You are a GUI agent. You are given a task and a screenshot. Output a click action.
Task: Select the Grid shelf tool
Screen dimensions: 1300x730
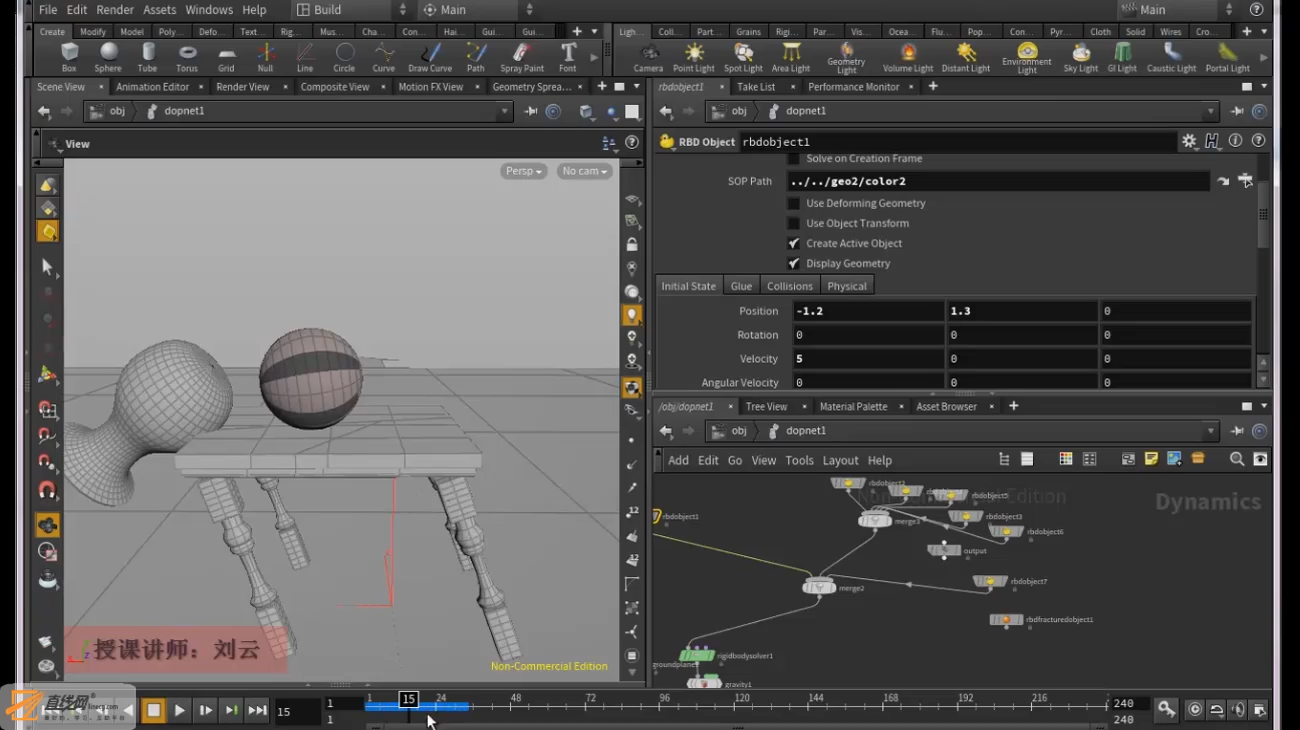pos(226,57)
